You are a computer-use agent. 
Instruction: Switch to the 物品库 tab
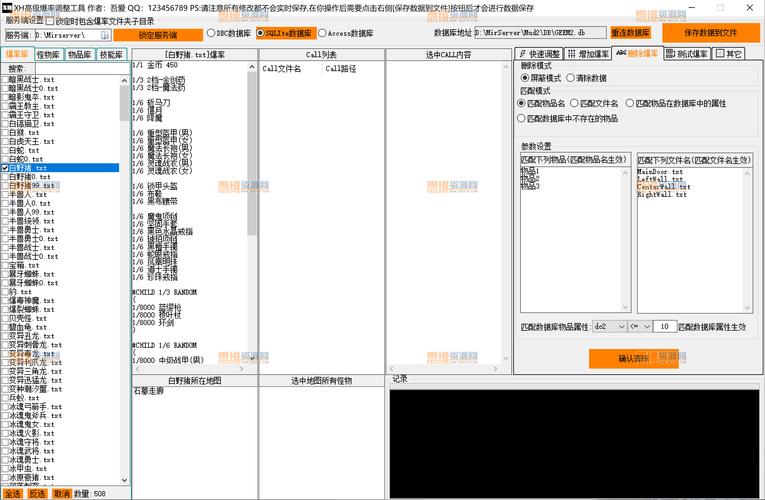80,55
